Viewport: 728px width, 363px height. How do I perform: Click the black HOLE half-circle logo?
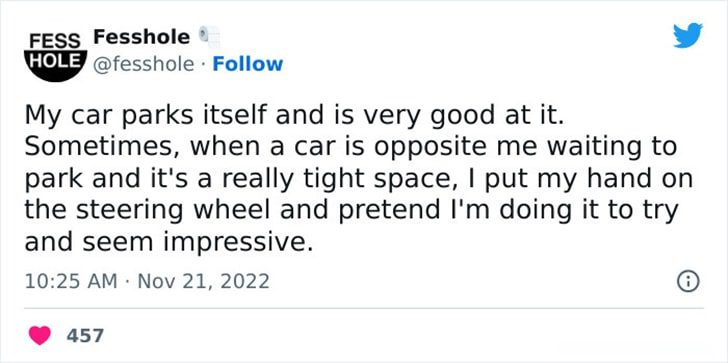tap(55, 65)
